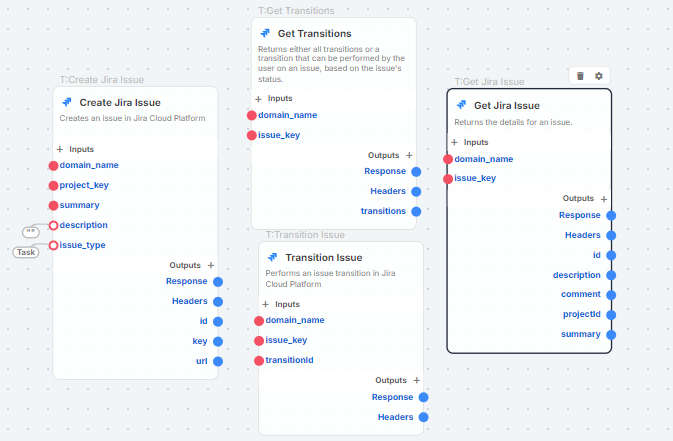The height and width of the screenshot is (441, 673).
Task: Select key output port on Create Jira Issue
Action: [218, 341]
